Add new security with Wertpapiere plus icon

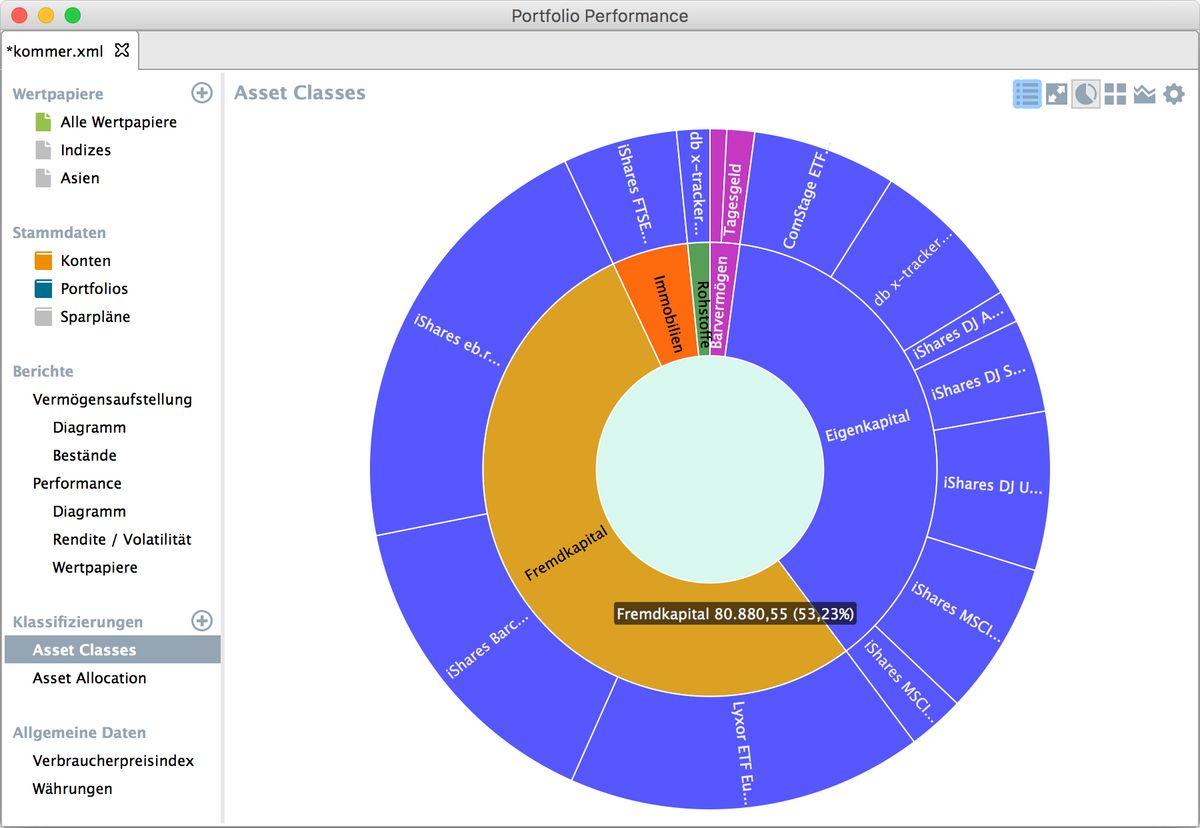[202, 93]
